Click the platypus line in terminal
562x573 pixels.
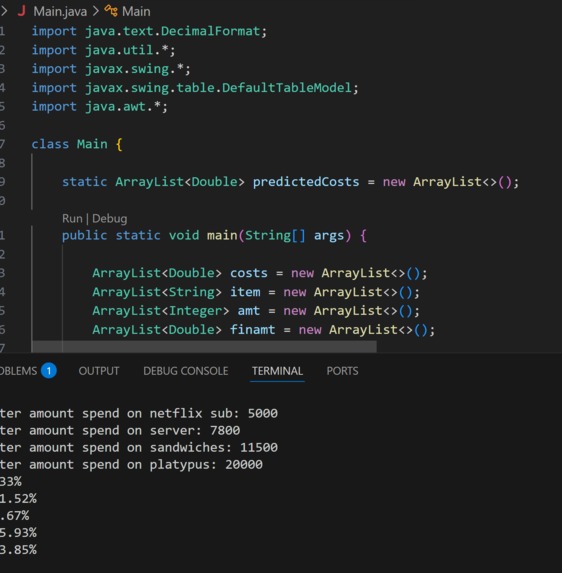131,464
